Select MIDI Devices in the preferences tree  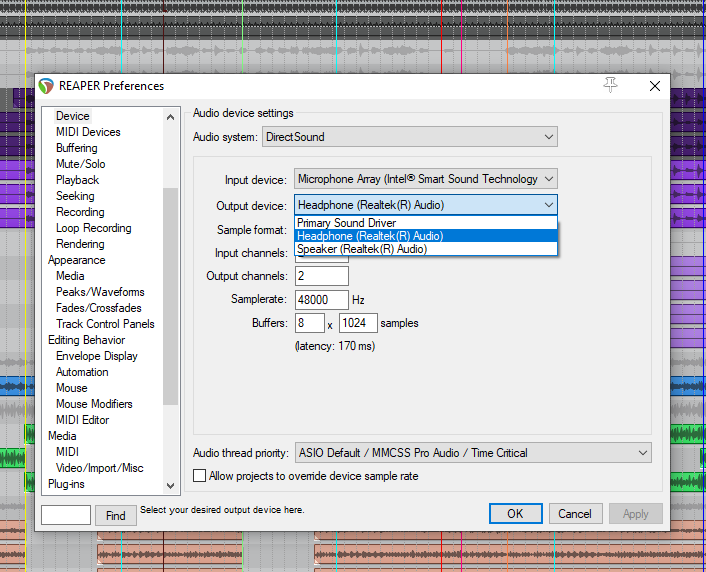pyautogui.click(x=88, y=132)
